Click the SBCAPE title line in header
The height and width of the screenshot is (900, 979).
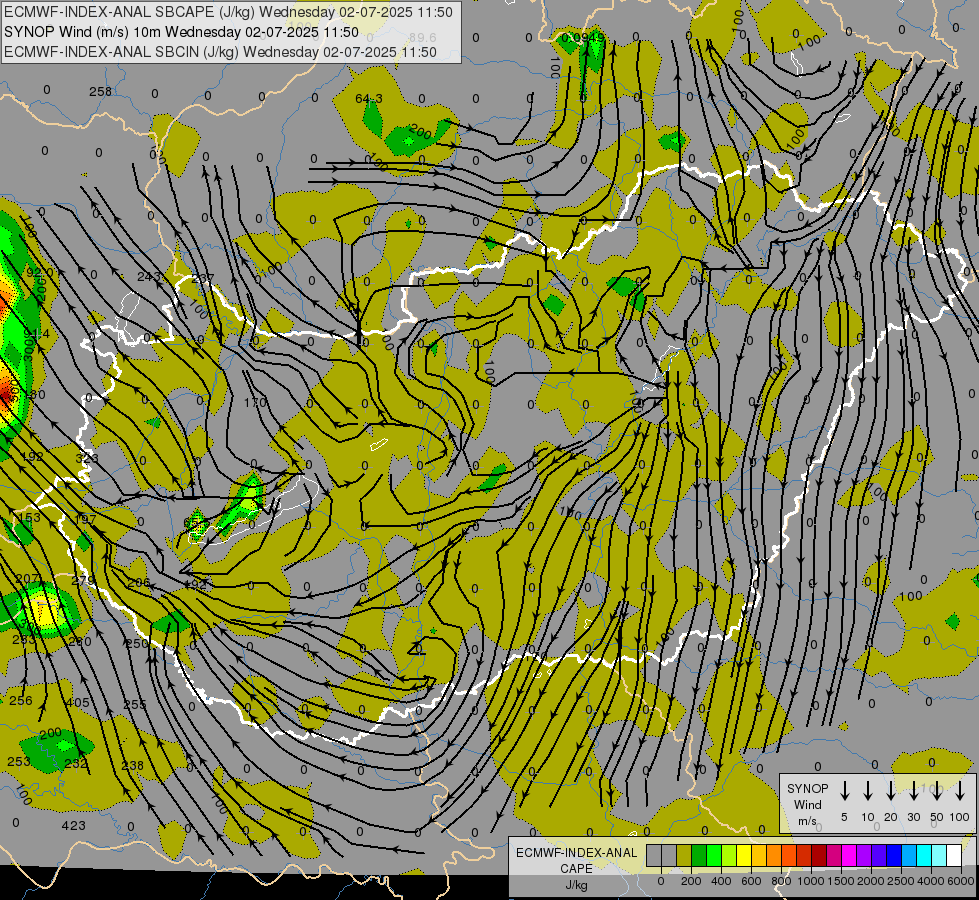coord(228,12)
